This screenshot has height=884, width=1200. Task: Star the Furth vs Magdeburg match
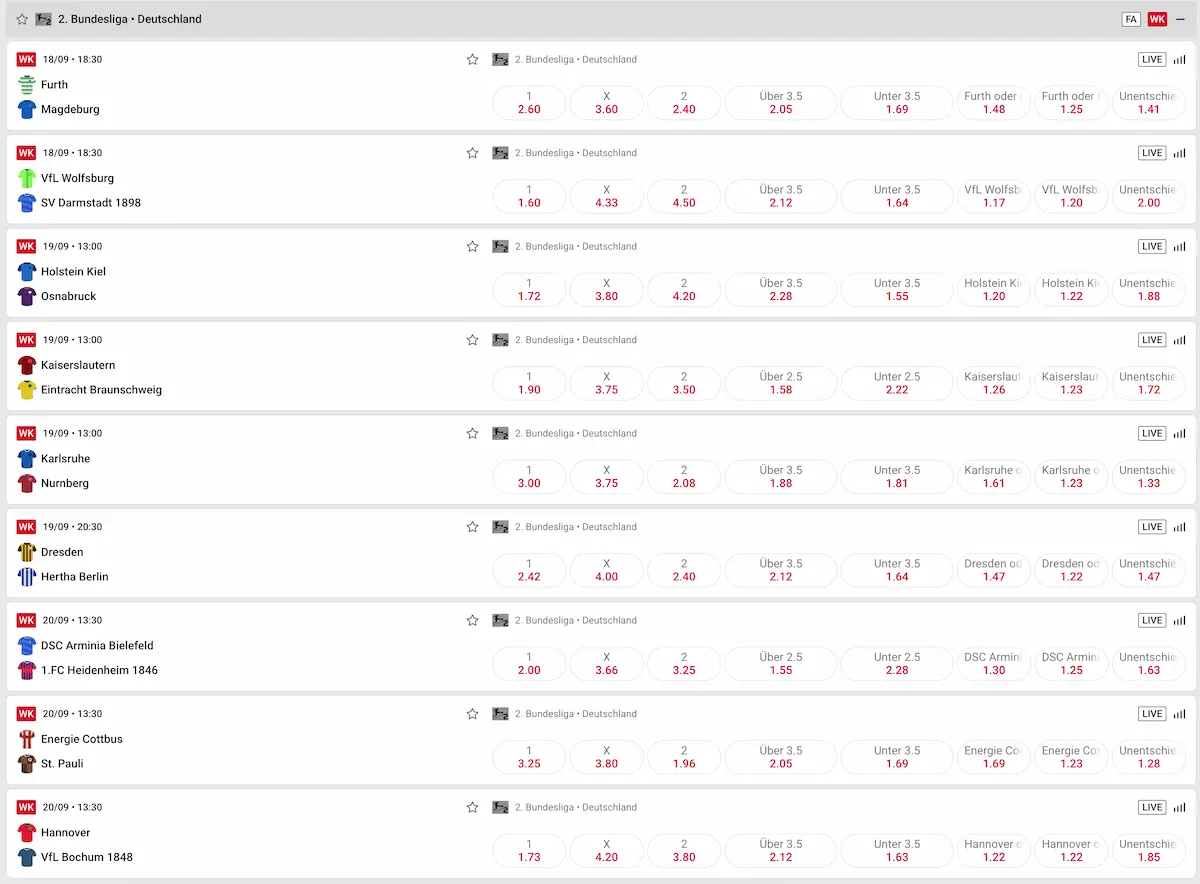pyautogui.click(x=472, y=59)
